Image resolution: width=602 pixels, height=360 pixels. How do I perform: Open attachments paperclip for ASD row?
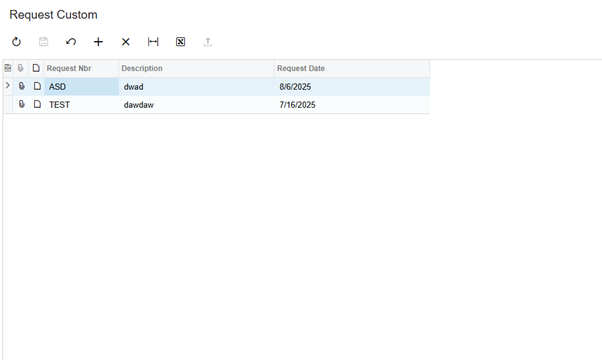[22, 86]
